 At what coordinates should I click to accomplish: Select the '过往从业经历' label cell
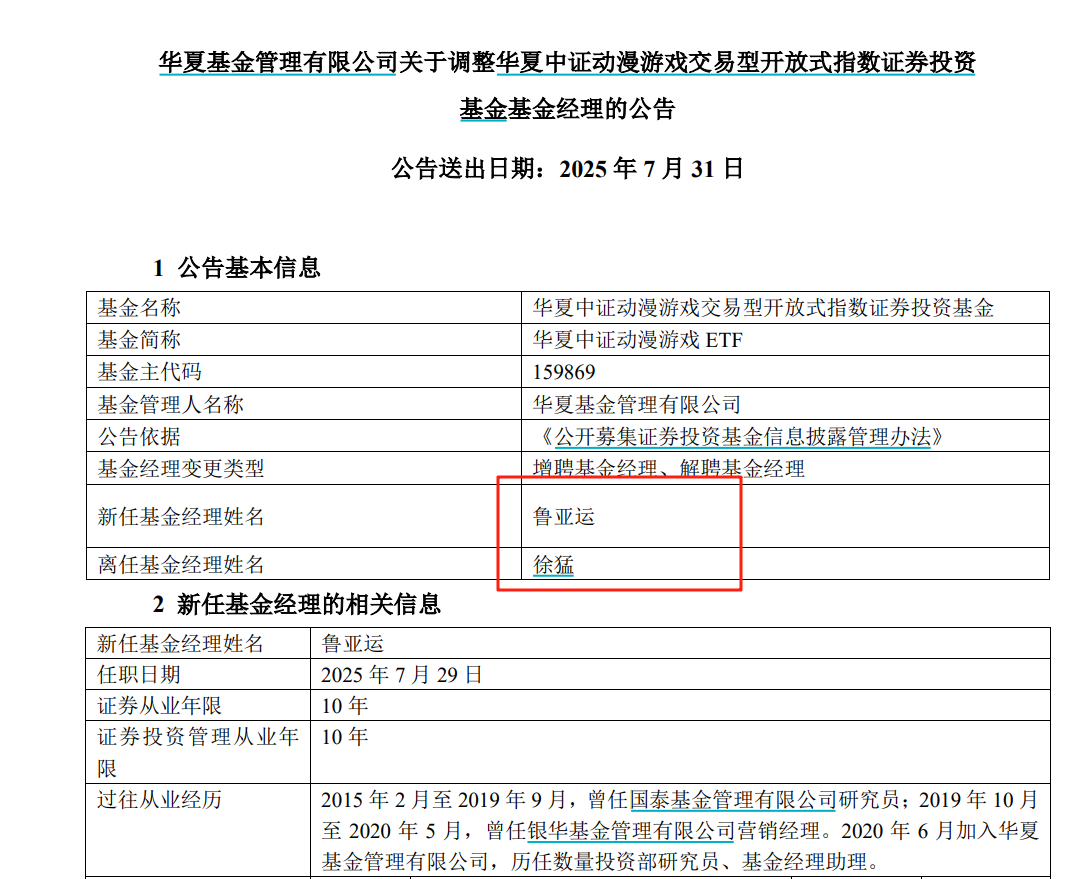(198, 830)
